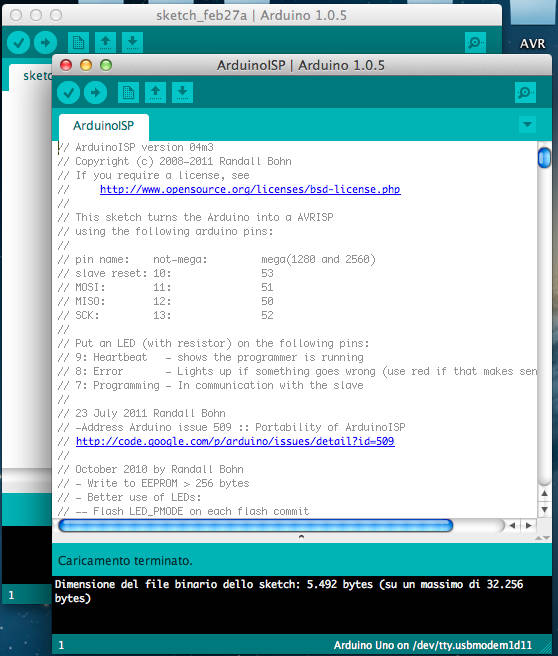Click the "Caricamento terminato." status message
The image size is (558, 656).
point(125,561)
